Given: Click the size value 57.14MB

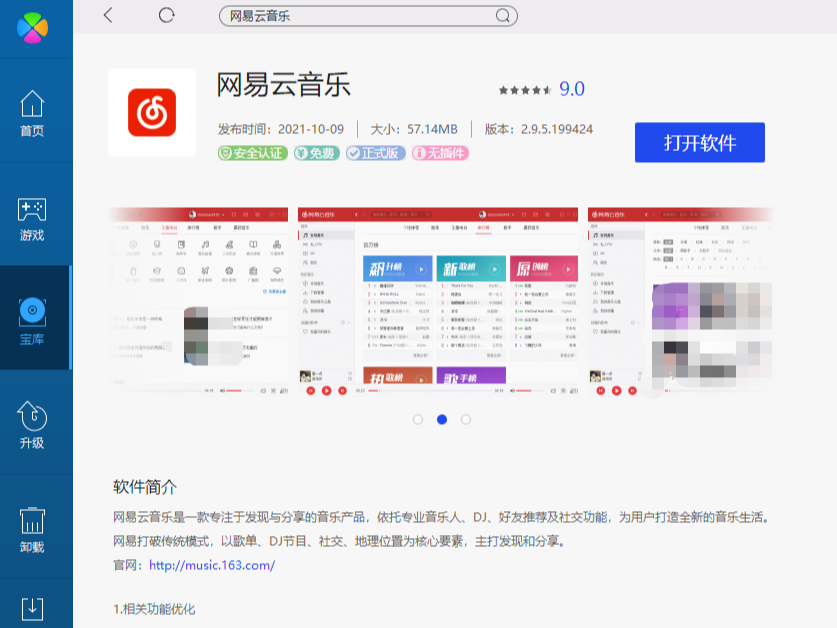Looking at the screenshot, I should pyautogui.click(x=432, y=129).
